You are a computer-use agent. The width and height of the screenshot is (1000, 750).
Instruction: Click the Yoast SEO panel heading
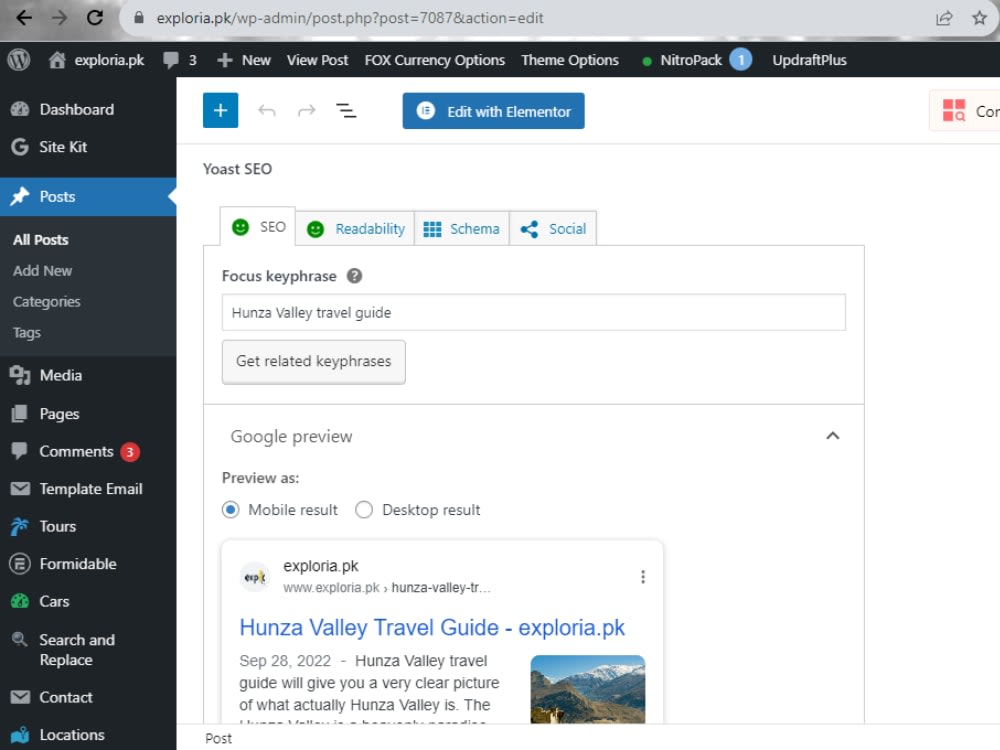(237, 169)
